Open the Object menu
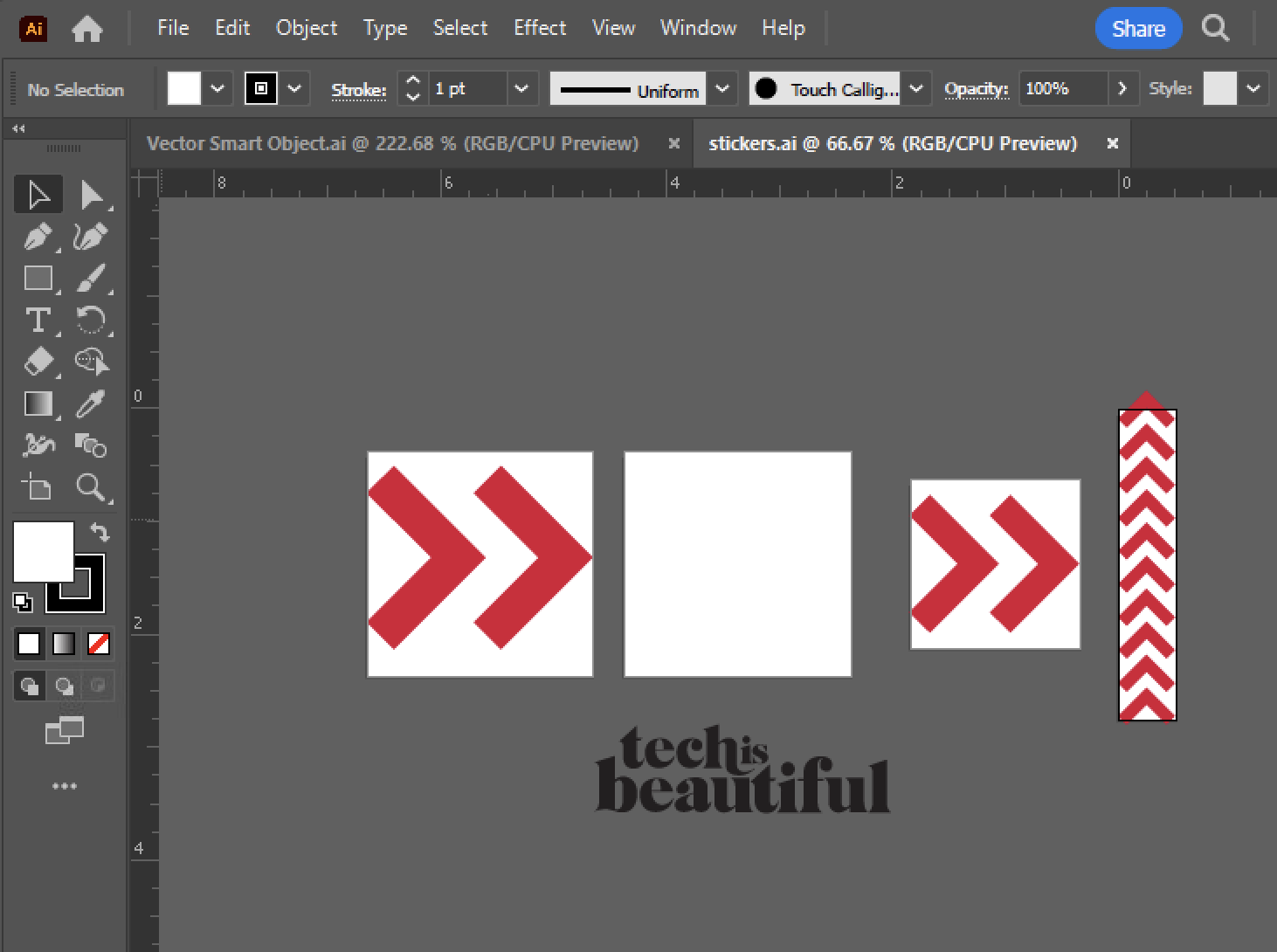This screenshot has width=1277, height=952. tap(307, 29)
